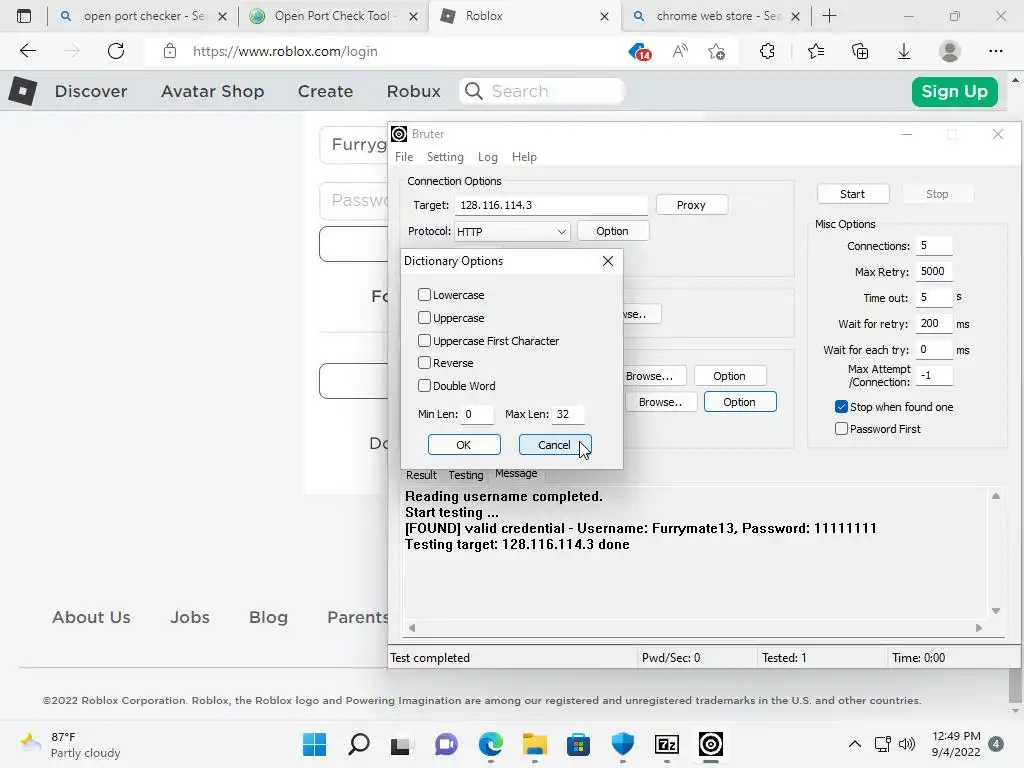Open the Downloads arrow icon
The width and height of the screenshot is (1024, 768).
click(x=904, y=51)
